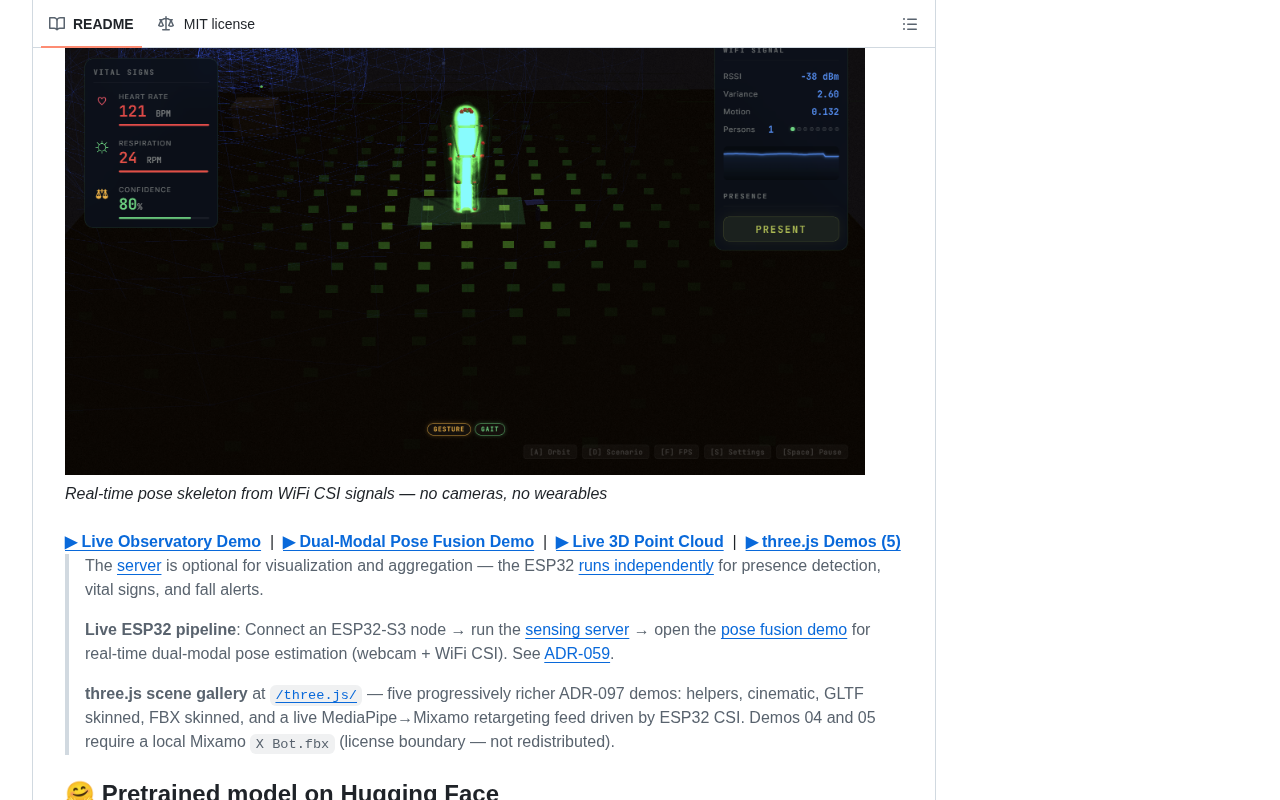Click the [D] Scenario hint in image

616,452
